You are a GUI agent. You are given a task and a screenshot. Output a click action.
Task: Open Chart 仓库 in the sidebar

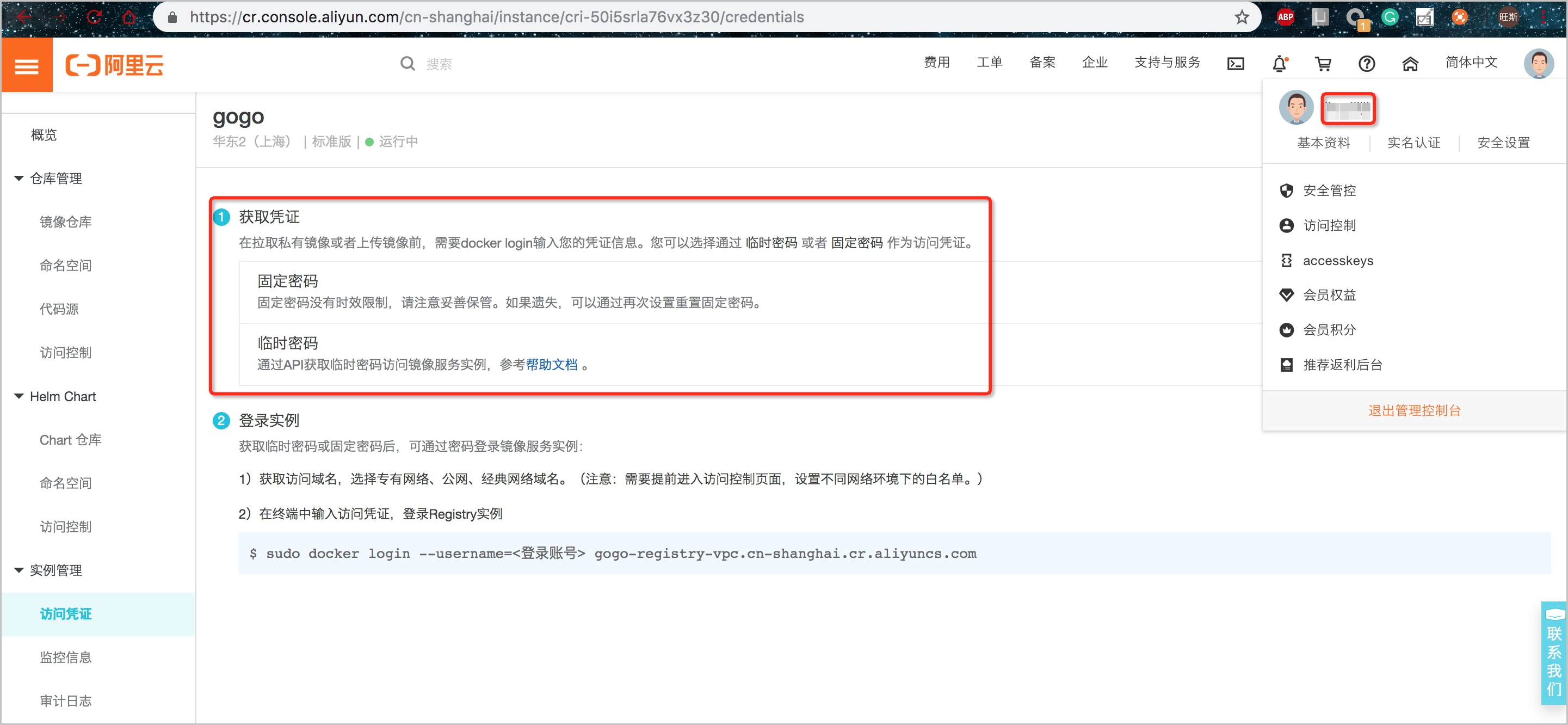tap(71, 439)
